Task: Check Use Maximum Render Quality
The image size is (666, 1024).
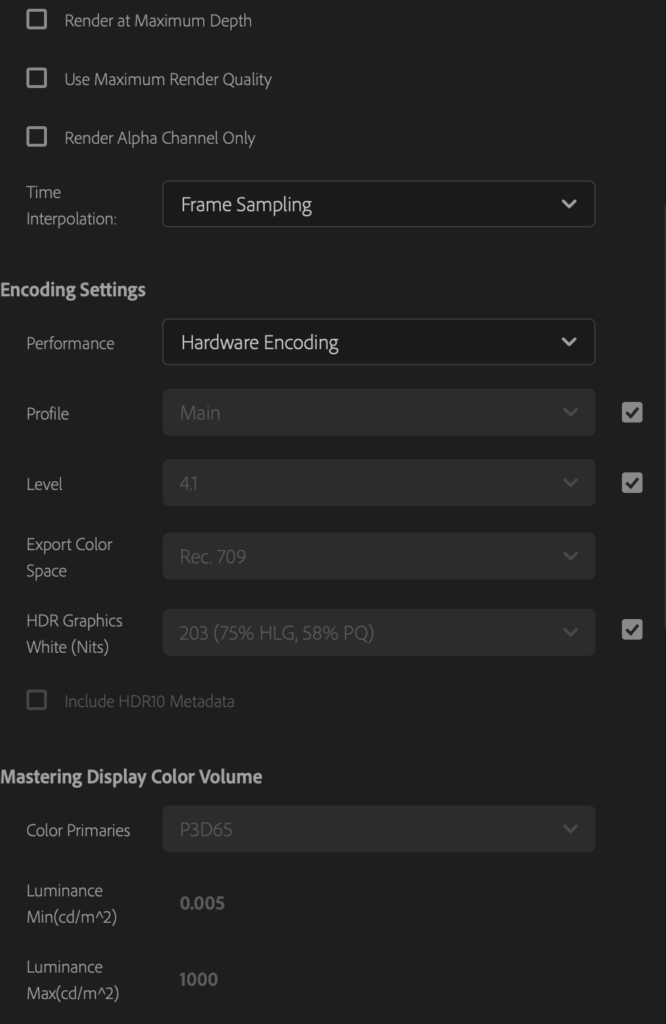Action: pos(37,78)
